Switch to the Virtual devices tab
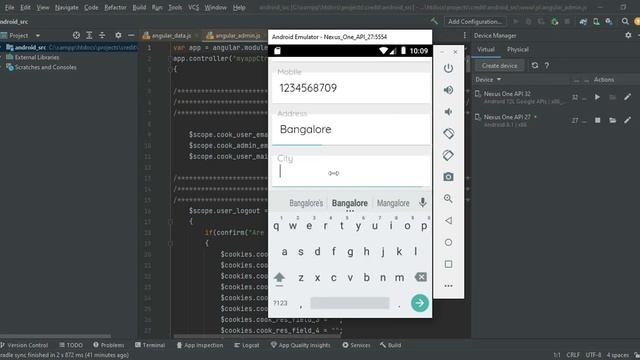Image resolution: width=640 pixels, height=360 pixels. 486,49
